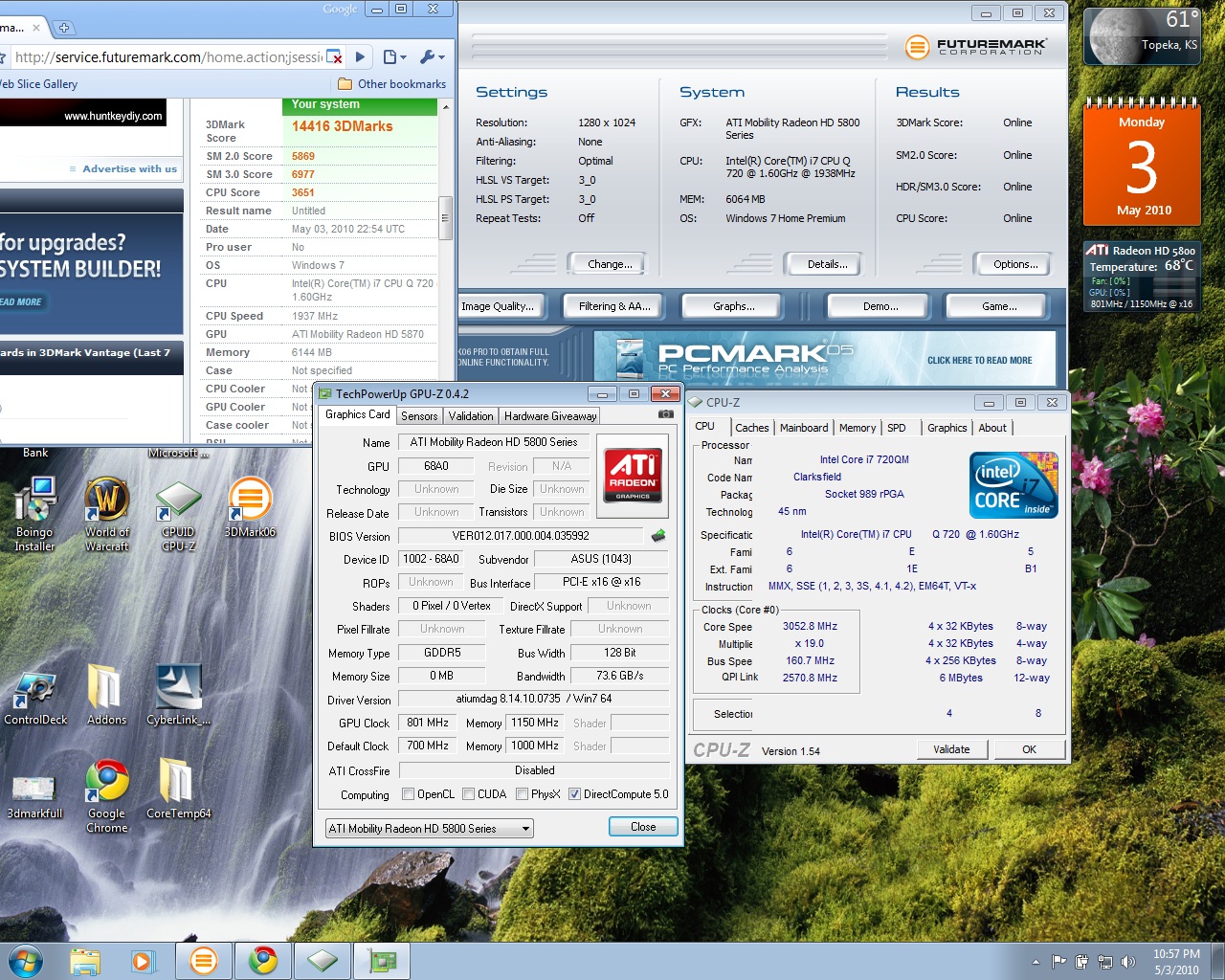Switch to the Graphics tab in CPU-Z
This screenshot has width=1225, height=980.
coord(947,428)
